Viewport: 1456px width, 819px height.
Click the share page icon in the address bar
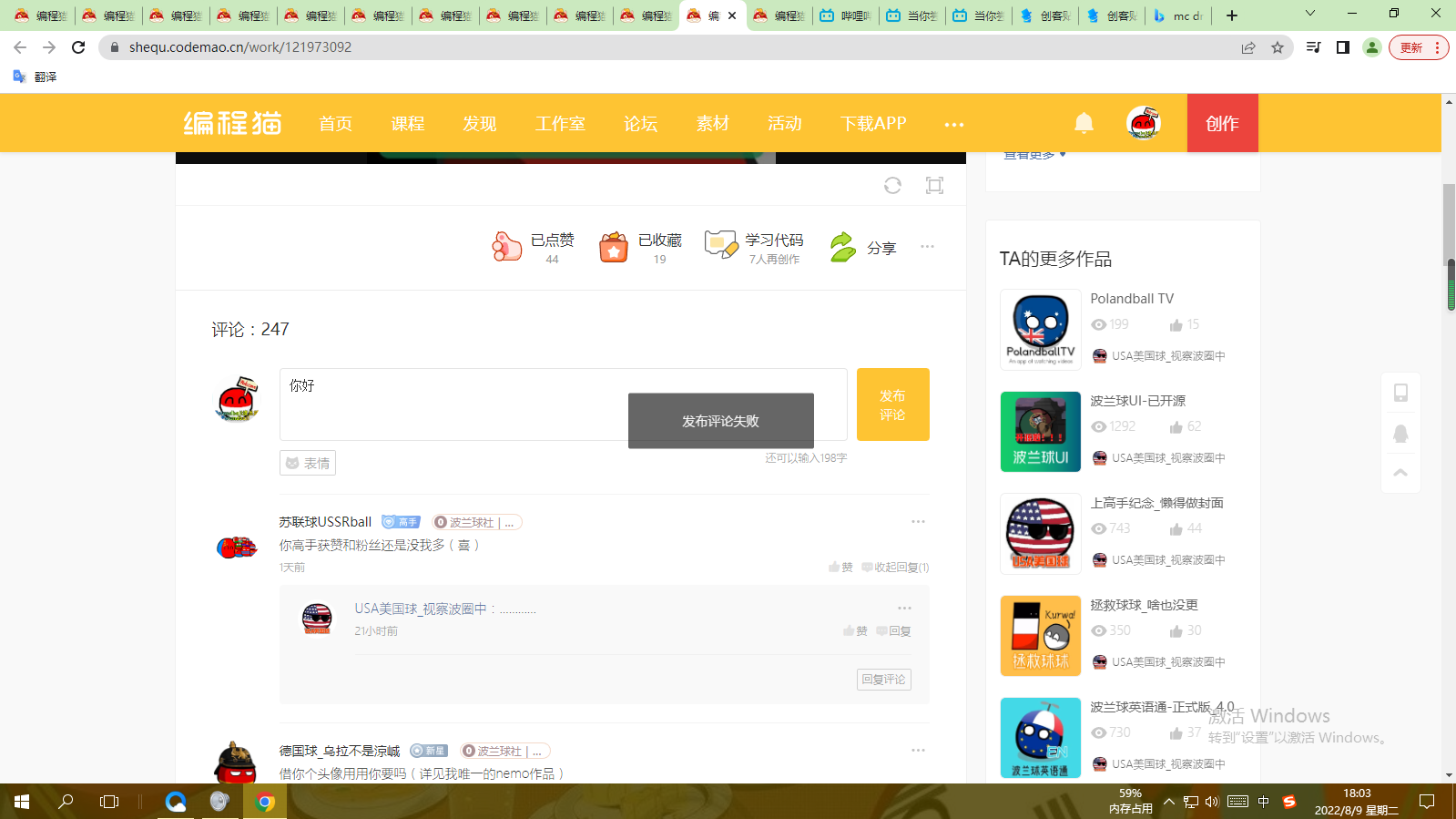pyautogui.click(x=1248, y=47)
